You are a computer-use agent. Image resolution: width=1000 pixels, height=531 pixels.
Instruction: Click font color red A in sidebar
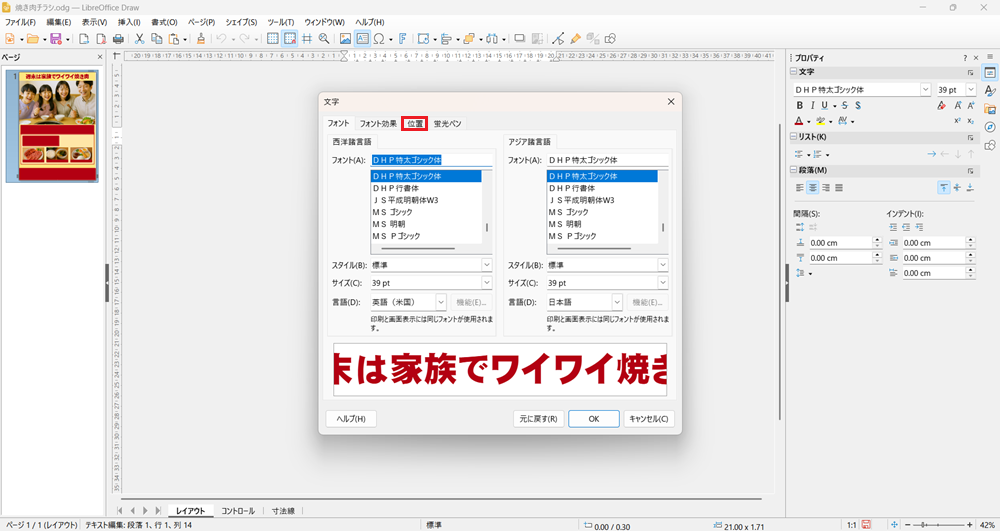pos(799,121)
